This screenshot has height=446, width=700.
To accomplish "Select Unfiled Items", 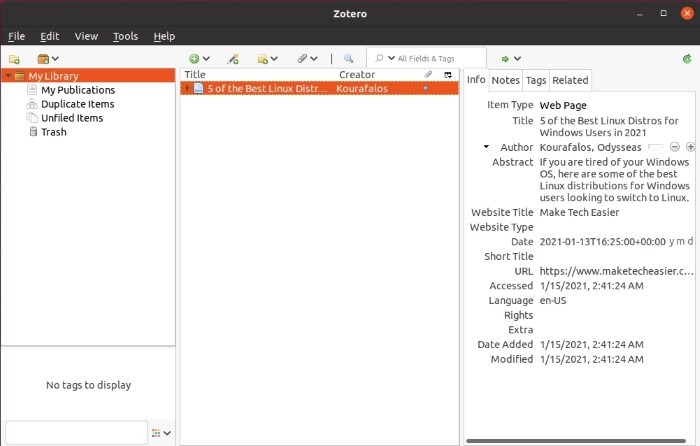I will click(x=72, y=118).
